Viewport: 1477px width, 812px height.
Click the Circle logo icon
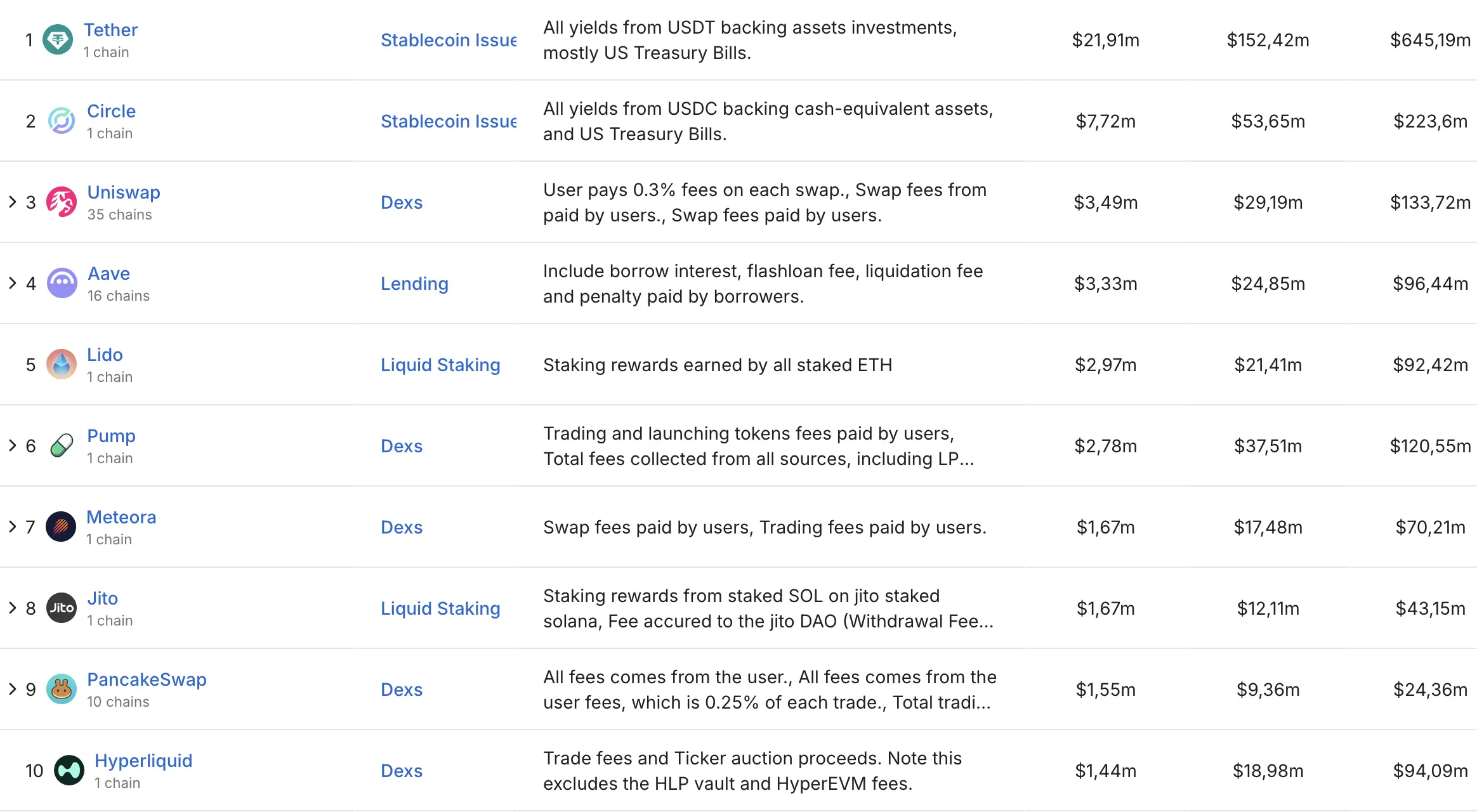pyautogui.click(x=62, y=121)
